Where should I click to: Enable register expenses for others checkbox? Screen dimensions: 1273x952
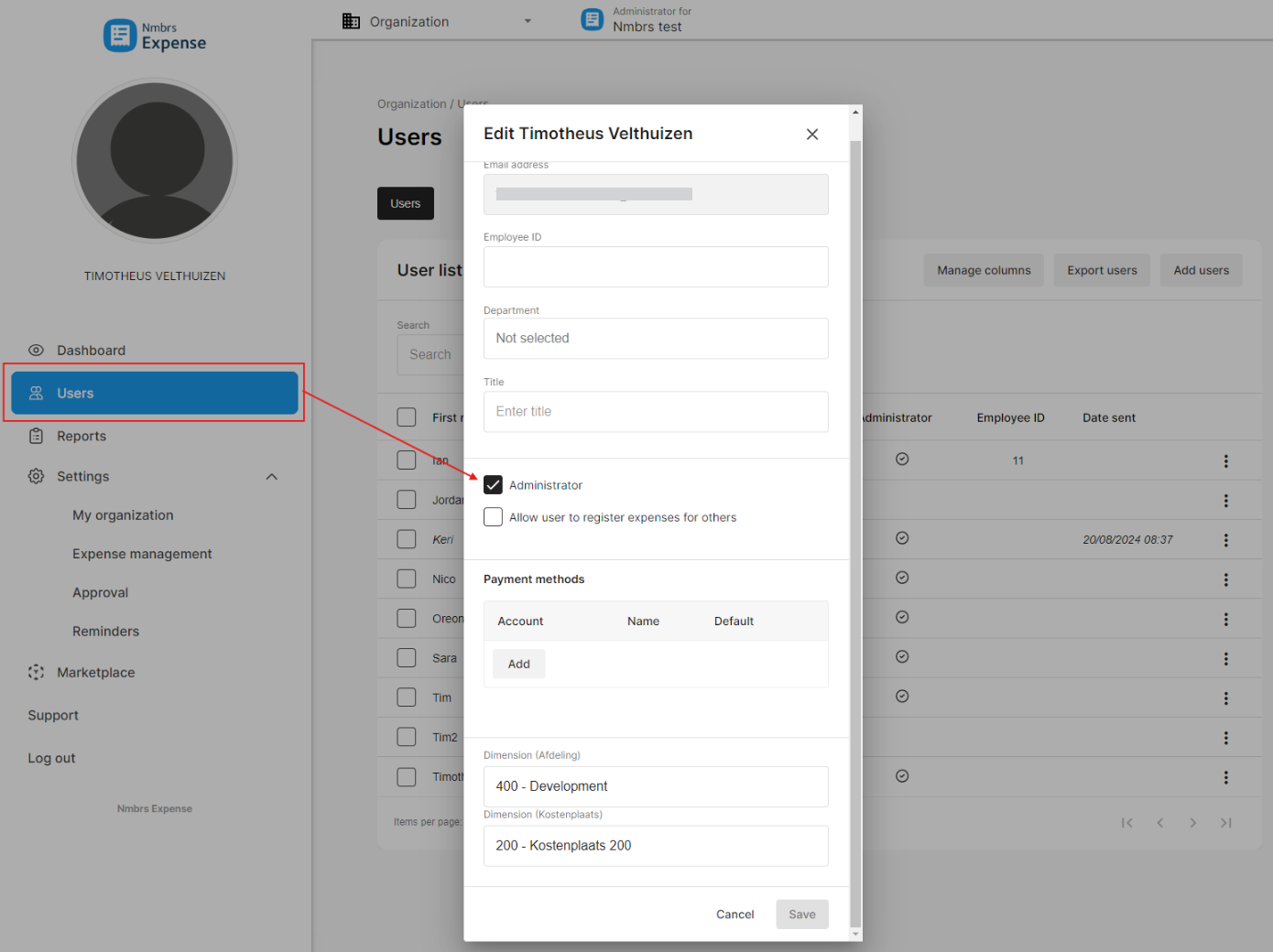493,517
